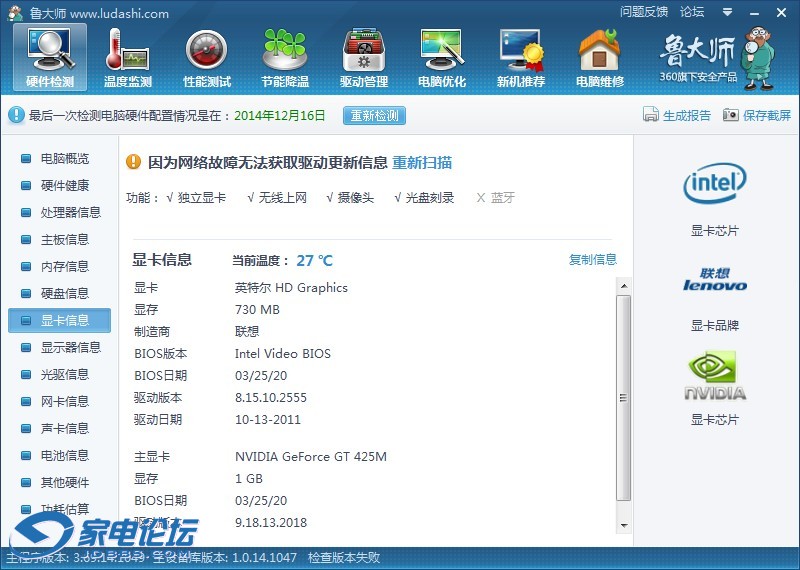Screen dimensions: 800x570
Task: Open the 电脑维修 computer repair section
Action: [600, 58]
